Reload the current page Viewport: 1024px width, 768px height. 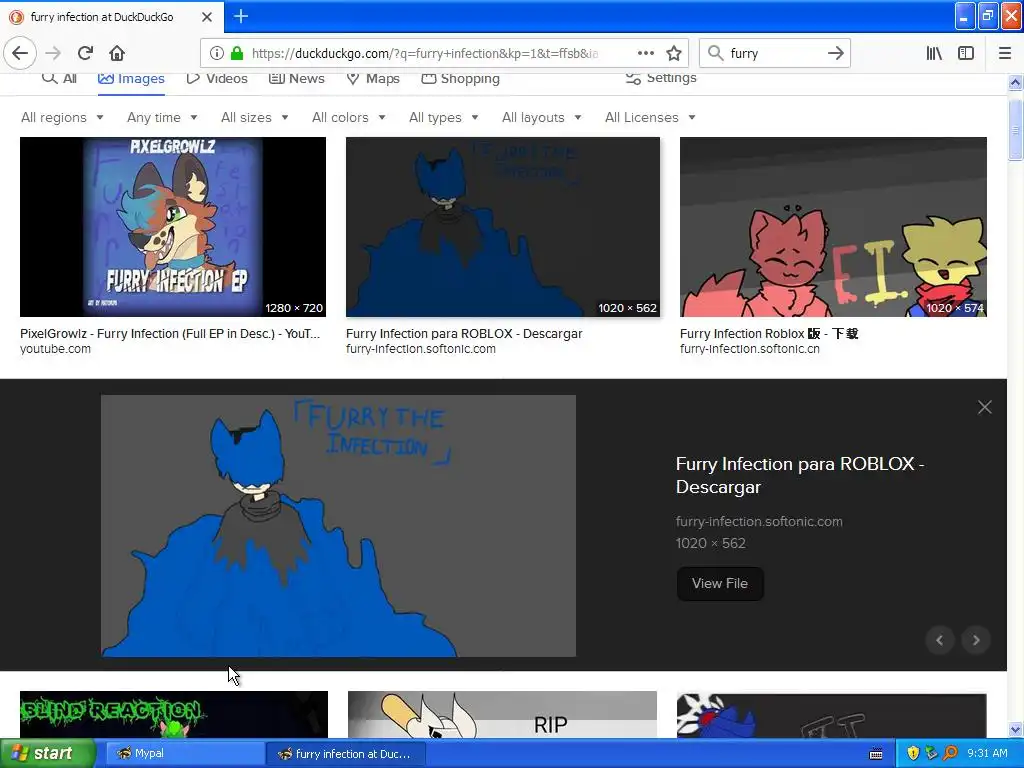coord(85,53)
